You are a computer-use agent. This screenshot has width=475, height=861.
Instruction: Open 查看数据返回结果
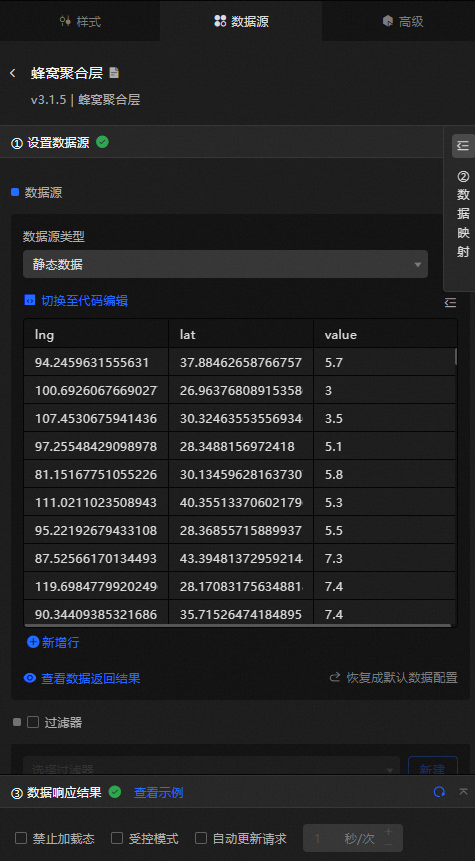pyautogui.click(x=91, y=678)
